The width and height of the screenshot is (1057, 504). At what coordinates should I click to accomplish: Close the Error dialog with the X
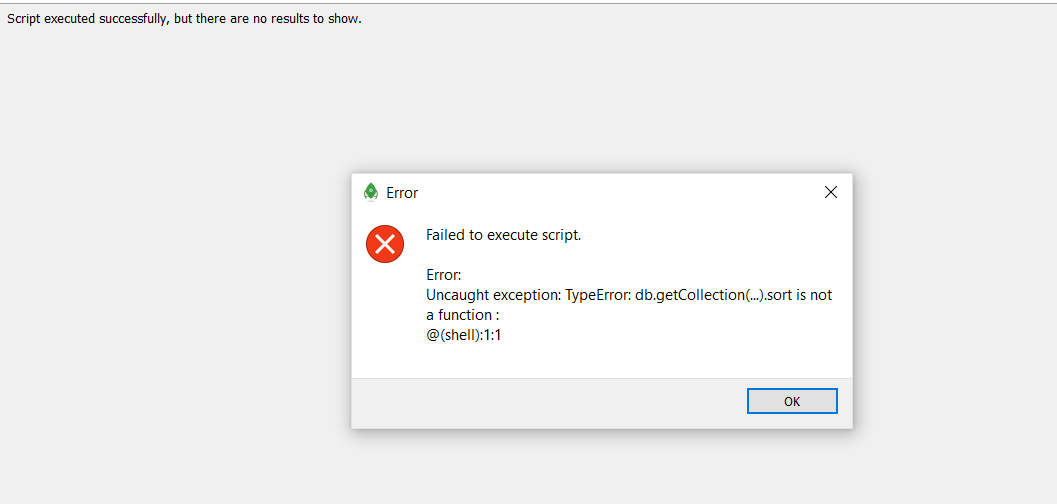[830, 193]
